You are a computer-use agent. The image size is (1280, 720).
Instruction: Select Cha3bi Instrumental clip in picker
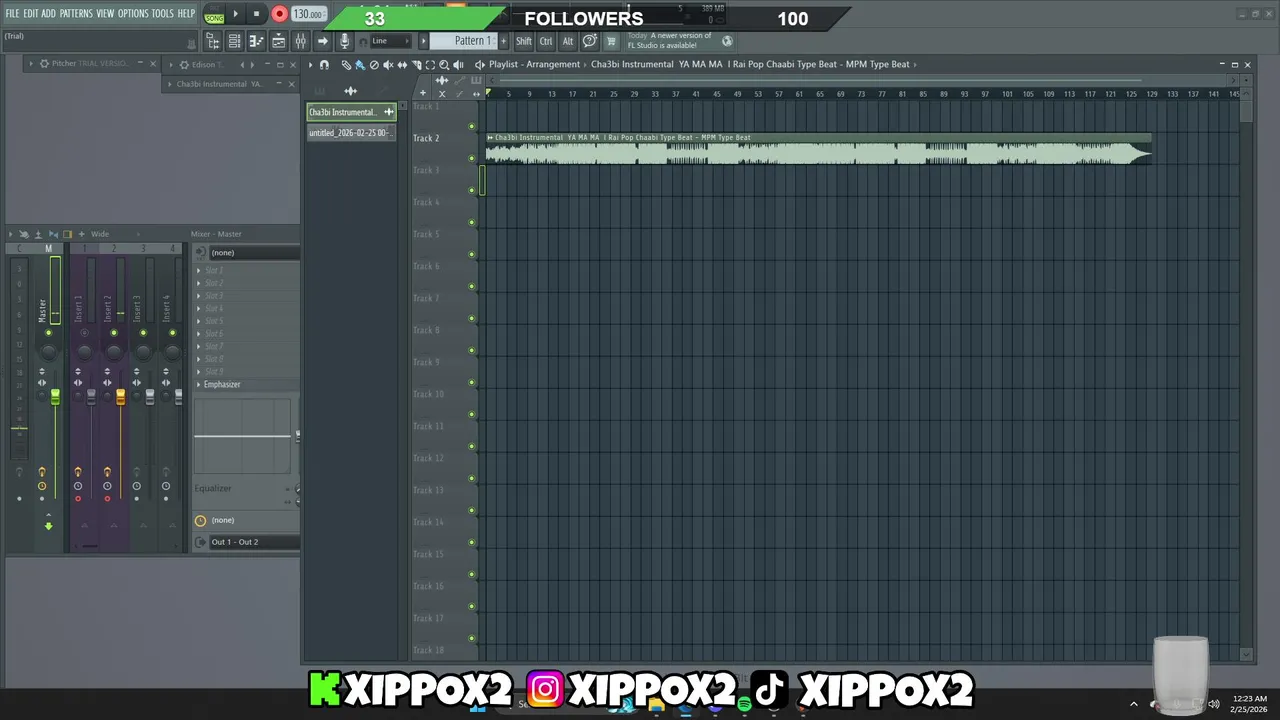click(351, 112)
